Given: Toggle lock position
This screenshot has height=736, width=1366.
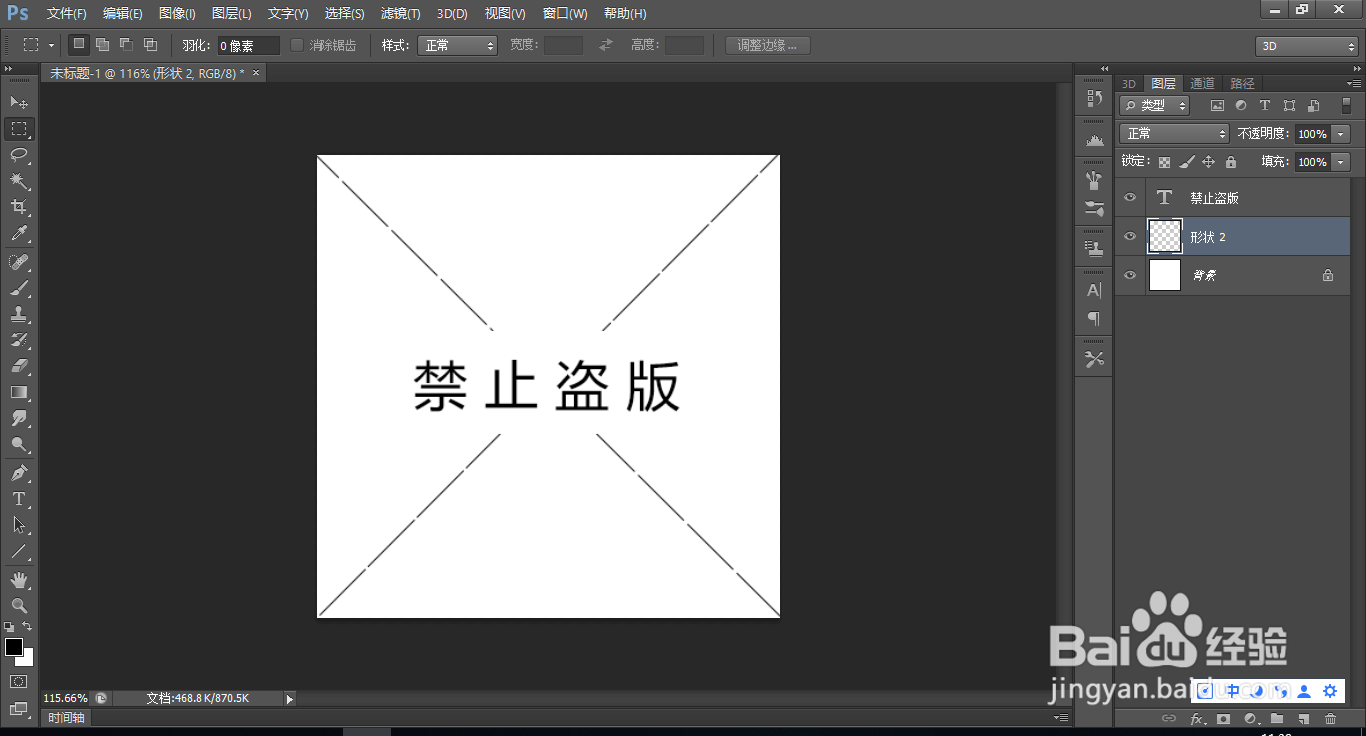Looking at the screenshot, I should point(1208,162).
